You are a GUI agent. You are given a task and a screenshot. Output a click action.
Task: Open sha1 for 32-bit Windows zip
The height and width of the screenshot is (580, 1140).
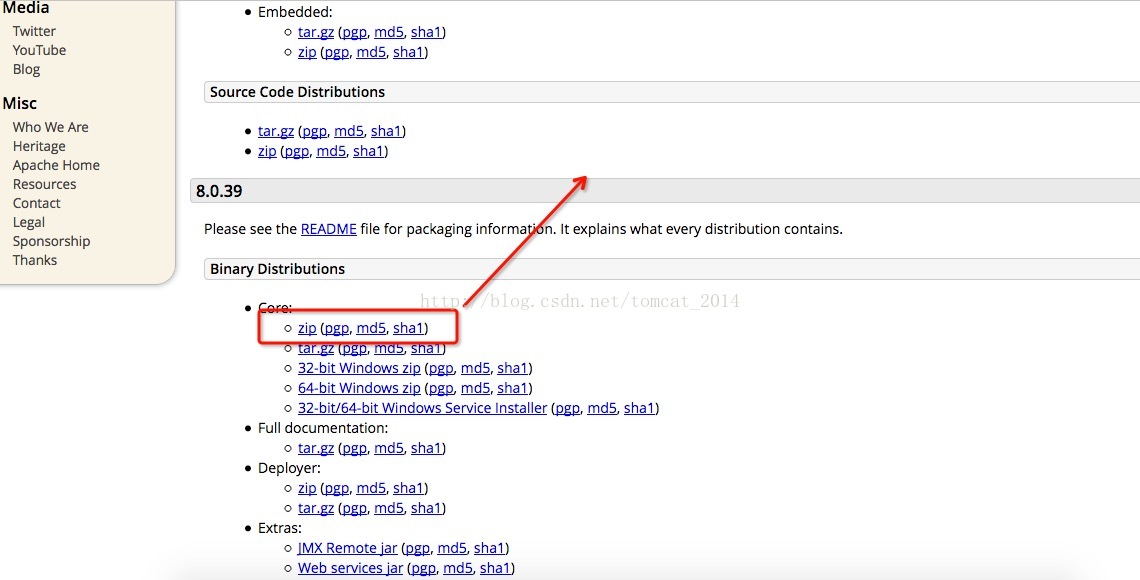pos(513,368)
